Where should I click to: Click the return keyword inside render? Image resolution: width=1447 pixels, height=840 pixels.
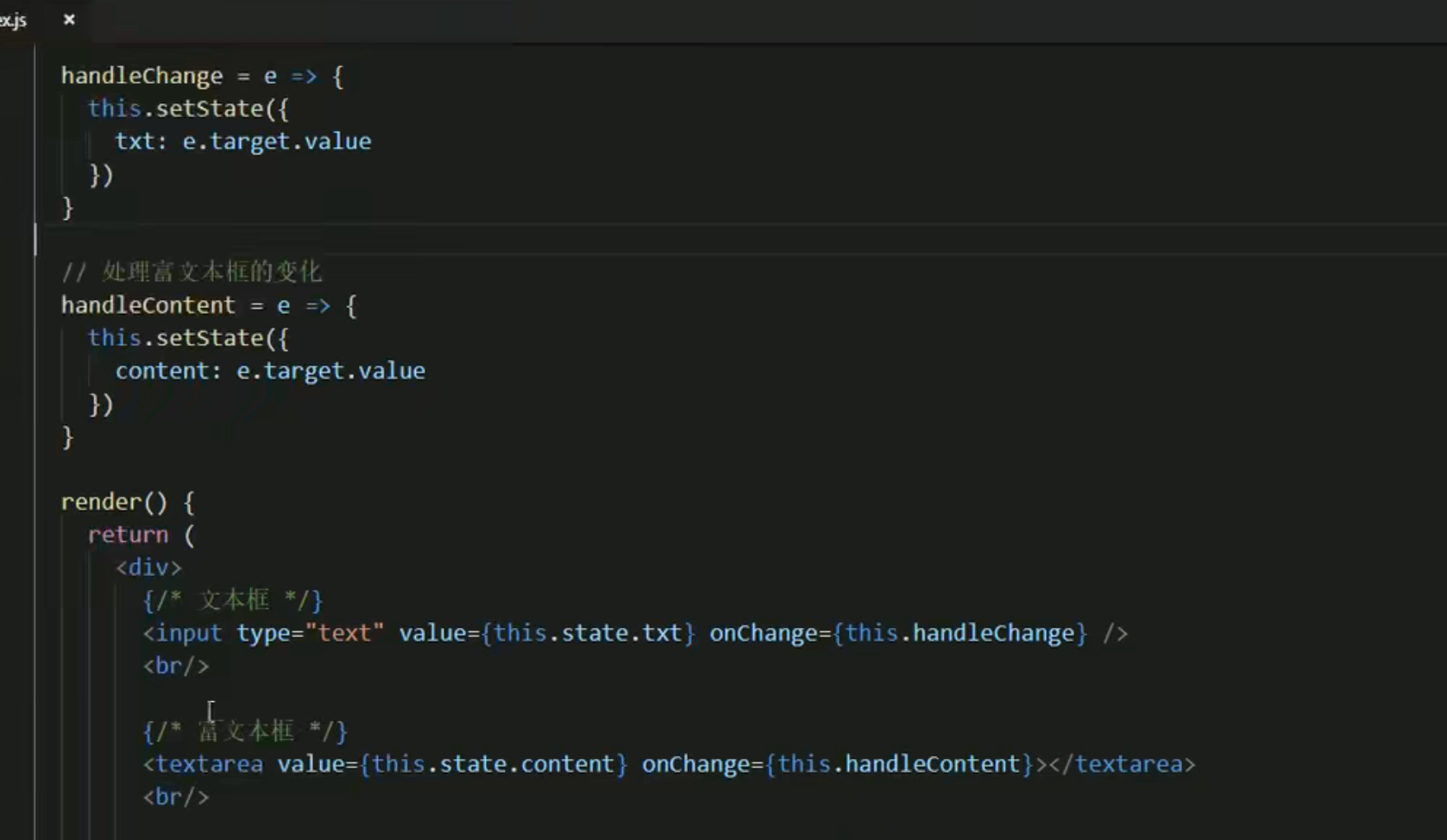click(128, 535)
